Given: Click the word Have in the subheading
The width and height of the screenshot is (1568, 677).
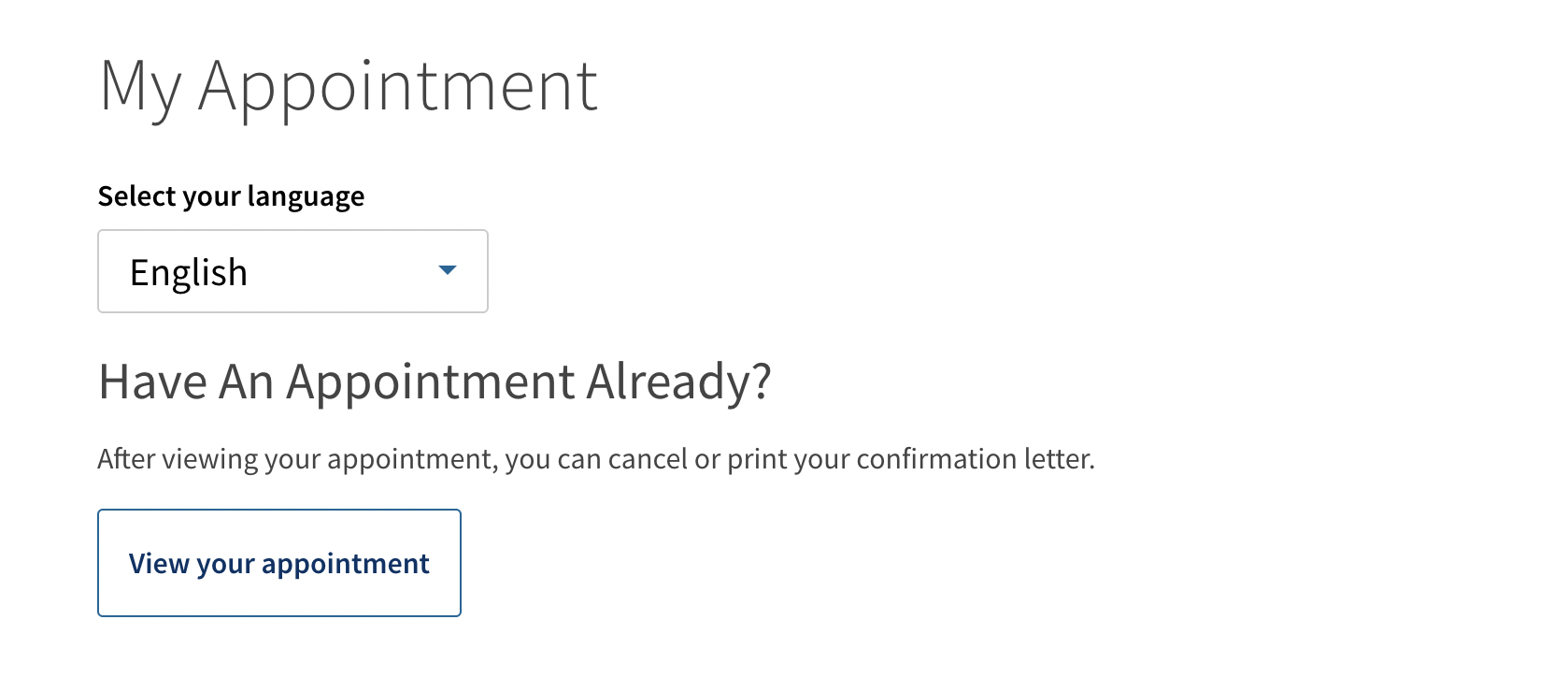Looking at the screenshot, I should point(152,382).
